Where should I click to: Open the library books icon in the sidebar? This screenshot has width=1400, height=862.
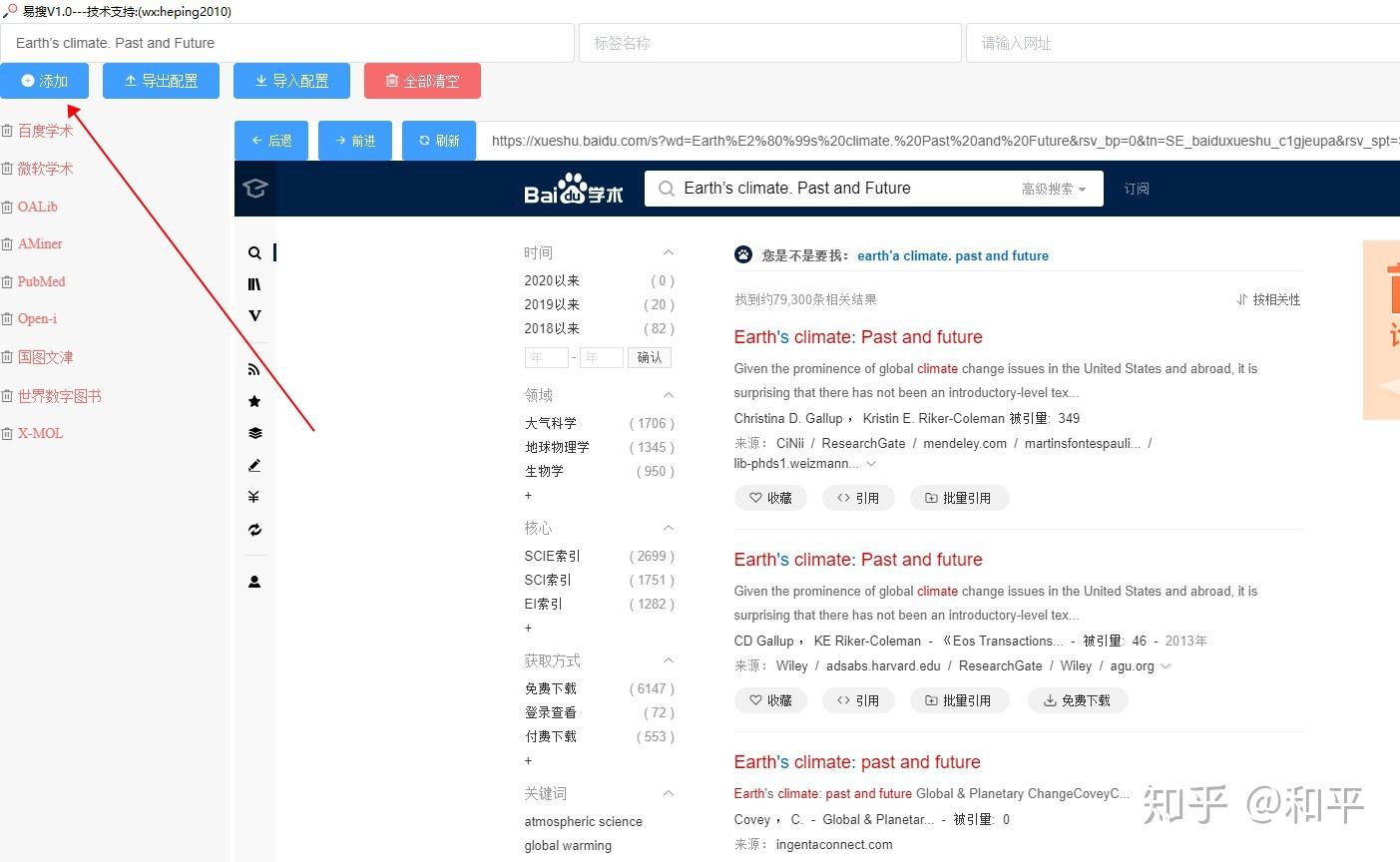pos(254,284)
